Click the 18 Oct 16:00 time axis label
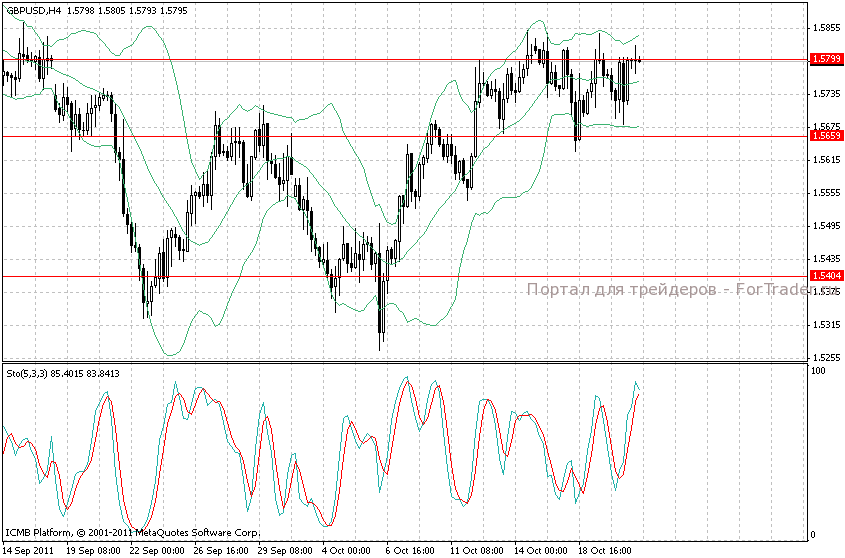The height and width of the screenshot is (558, 845). [x=603, y=550]
